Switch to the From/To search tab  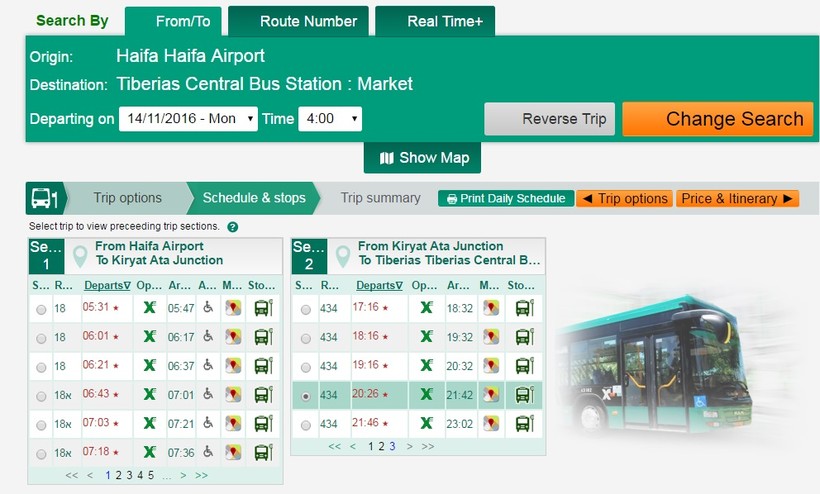coord(173,21)
